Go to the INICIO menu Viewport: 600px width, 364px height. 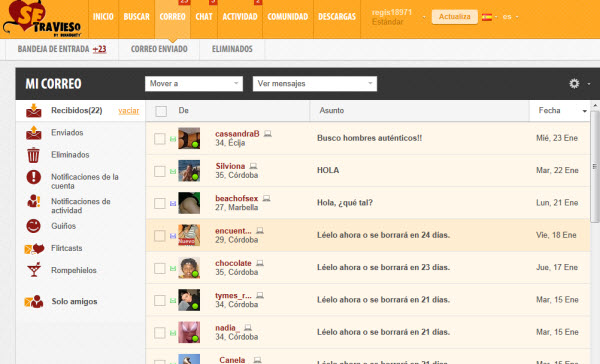103,17
